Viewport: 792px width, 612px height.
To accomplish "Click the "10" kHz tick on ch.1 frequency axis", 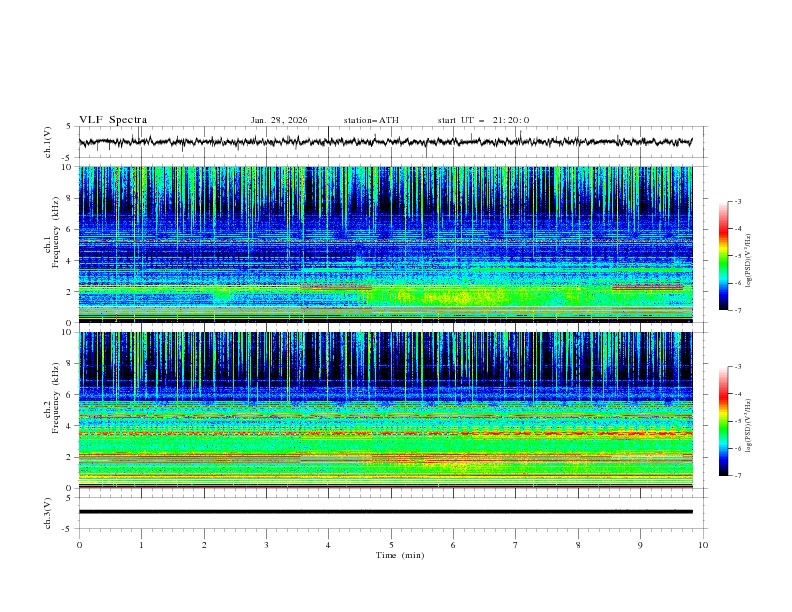I will click(69, 167).
